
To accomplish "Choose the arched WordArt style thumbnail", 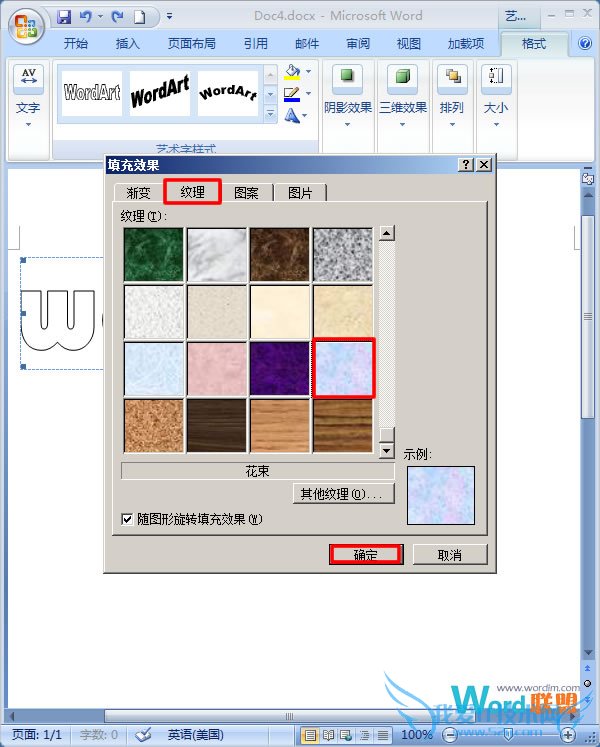I will pos(228,93).
